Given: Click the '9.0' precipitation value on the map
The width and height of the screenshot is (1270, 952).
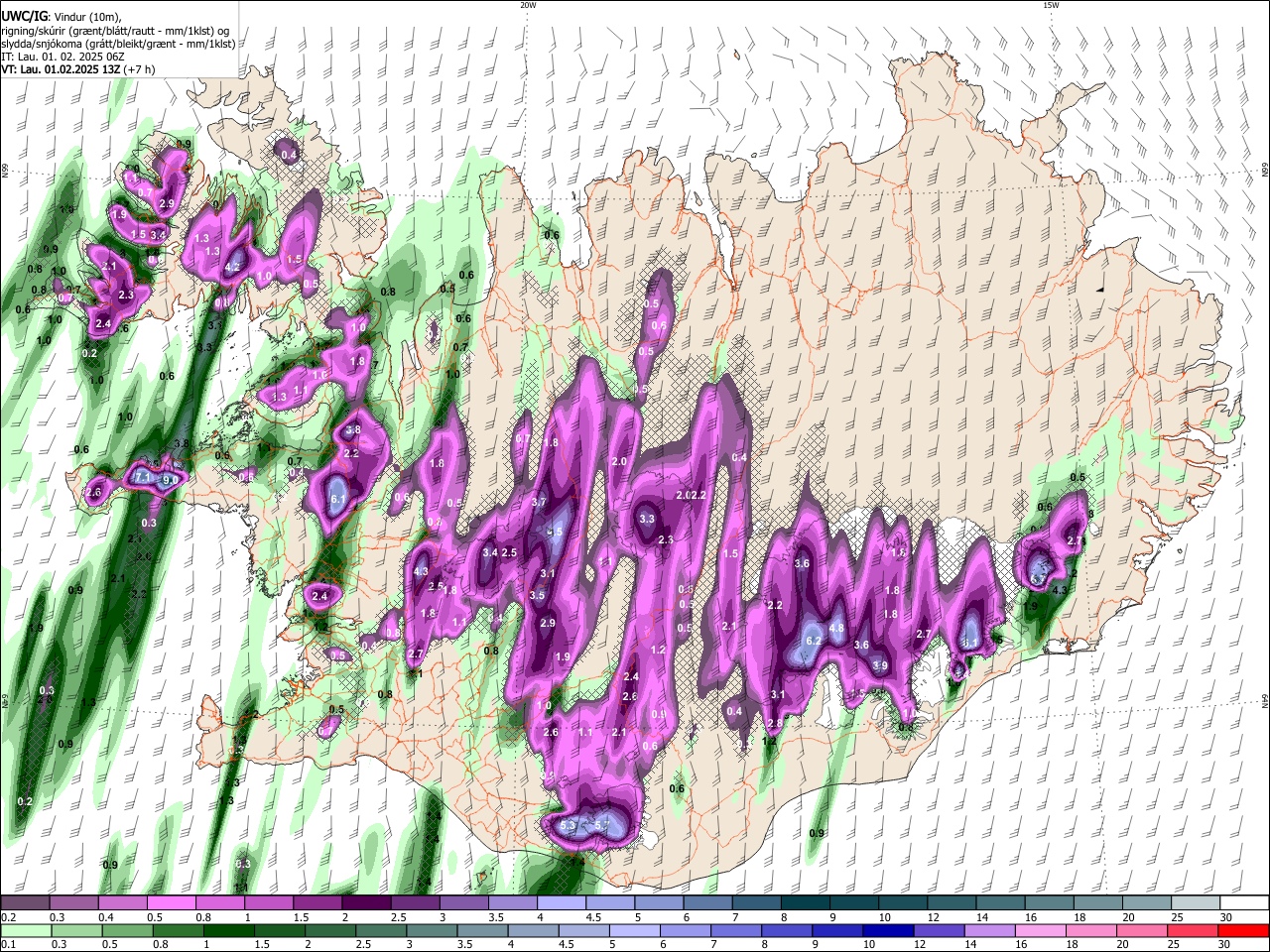Looking at the screenshot, I should (171, 480).
